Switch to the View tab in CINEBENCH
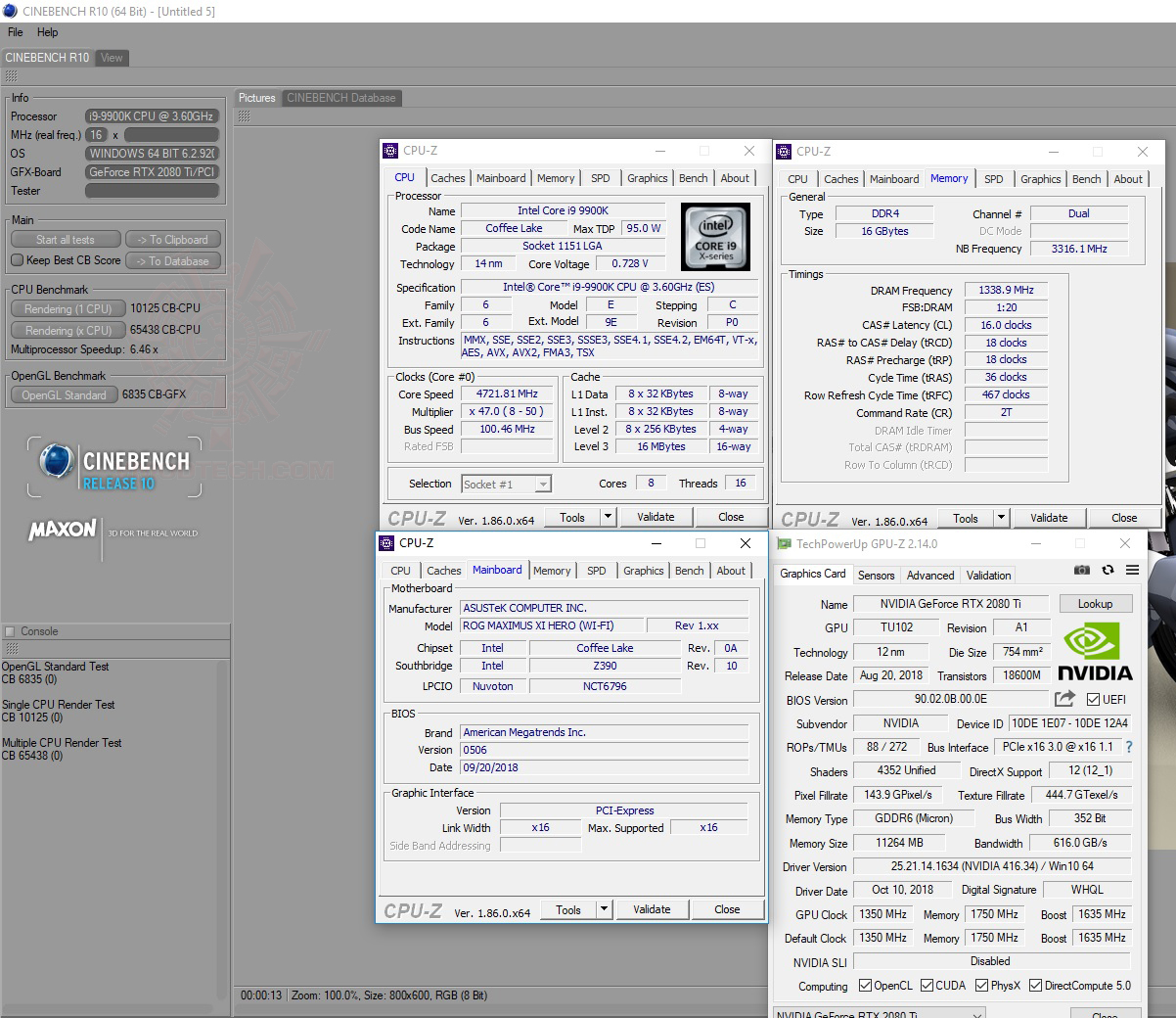 [112, 58]
